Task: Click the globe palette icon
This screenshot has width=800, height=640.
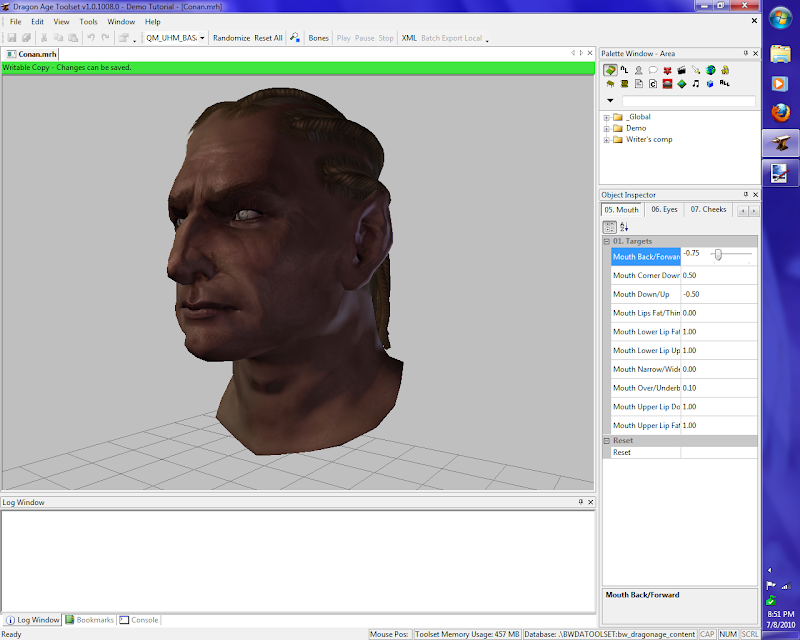Action: (x=710, y=70)
